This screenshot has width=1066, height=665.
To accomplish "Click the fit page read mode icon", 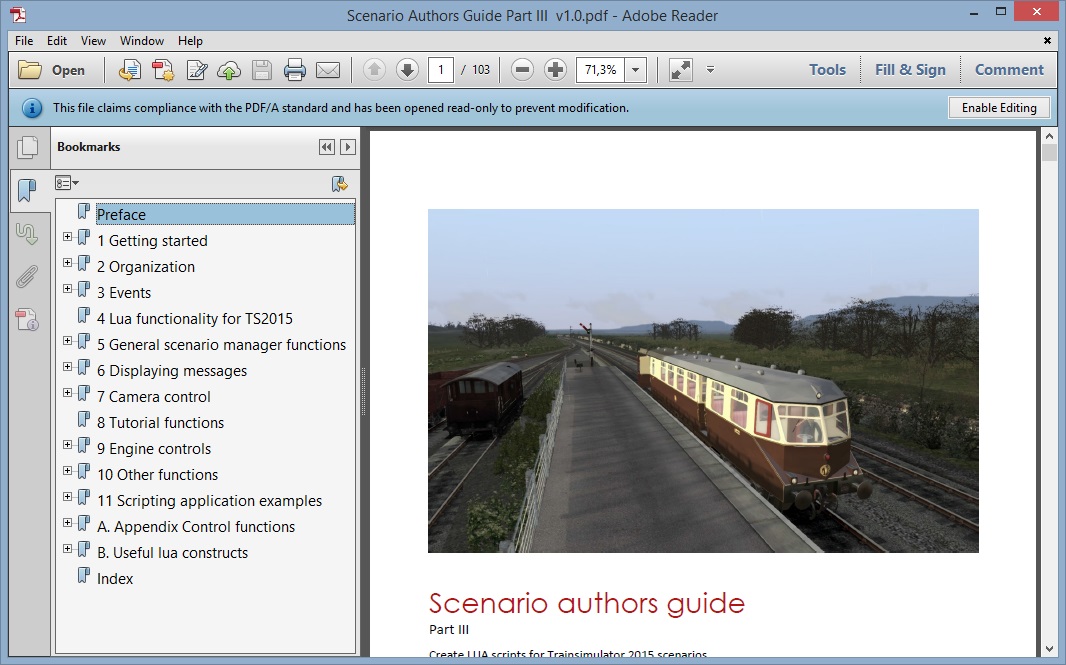I will [681, 69].
